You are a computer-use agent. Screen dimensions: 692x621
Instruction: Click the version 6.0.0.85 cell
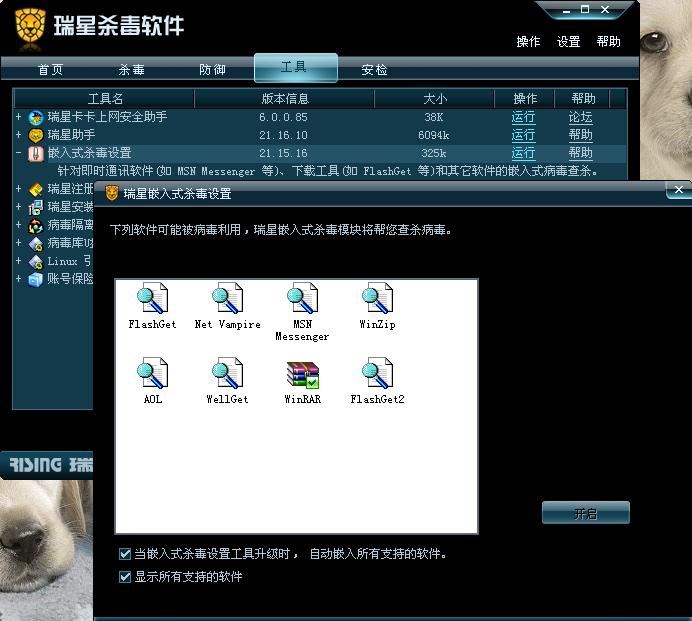283,117
